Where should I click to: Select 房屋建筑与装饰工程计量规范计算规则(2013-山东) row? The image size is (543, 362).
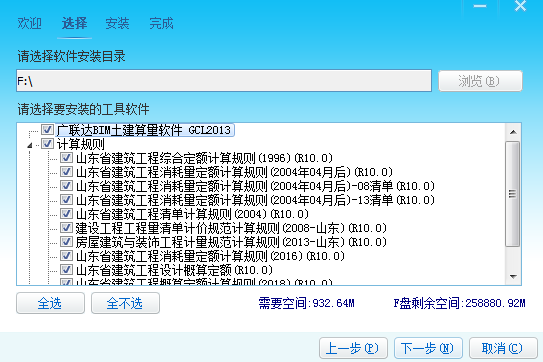tap(231, 242)
